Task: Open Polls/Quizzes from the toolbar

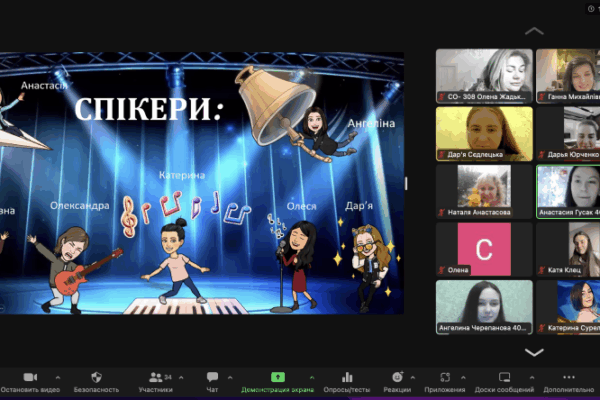Action: coord(347,376)
